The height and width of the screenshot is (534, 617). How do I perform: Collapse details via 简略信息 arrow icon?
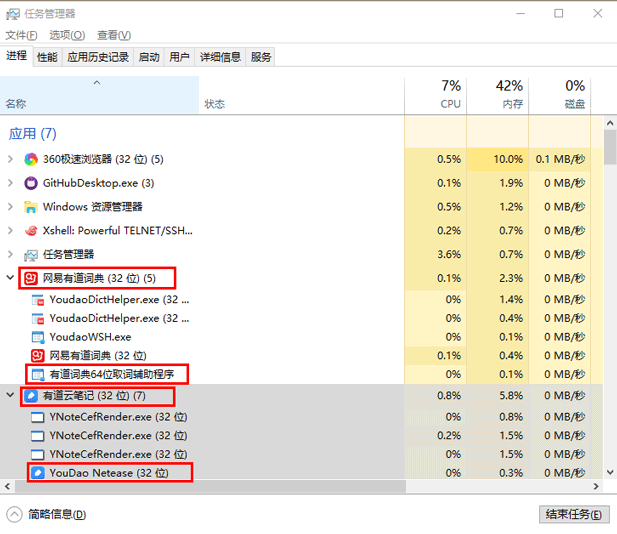coord(15,514)
